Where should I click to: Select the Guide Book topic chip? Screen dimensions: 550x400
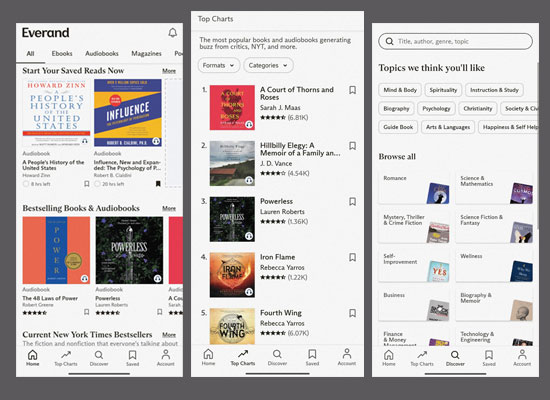click(x=398, y=127)
